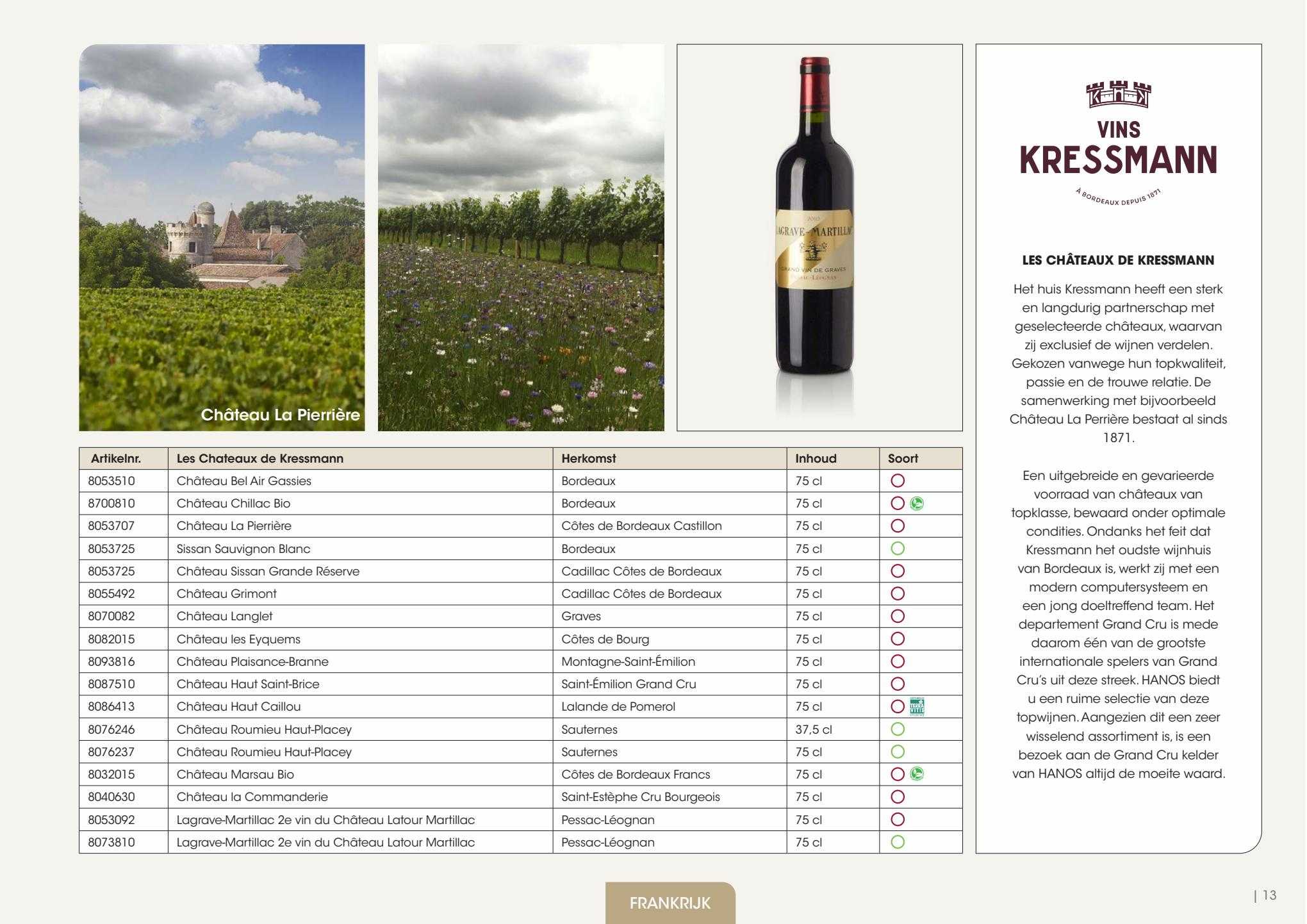Click article number 8087510
The width and height of the screenshot is (1307, 924).
(x=111, y=684)
